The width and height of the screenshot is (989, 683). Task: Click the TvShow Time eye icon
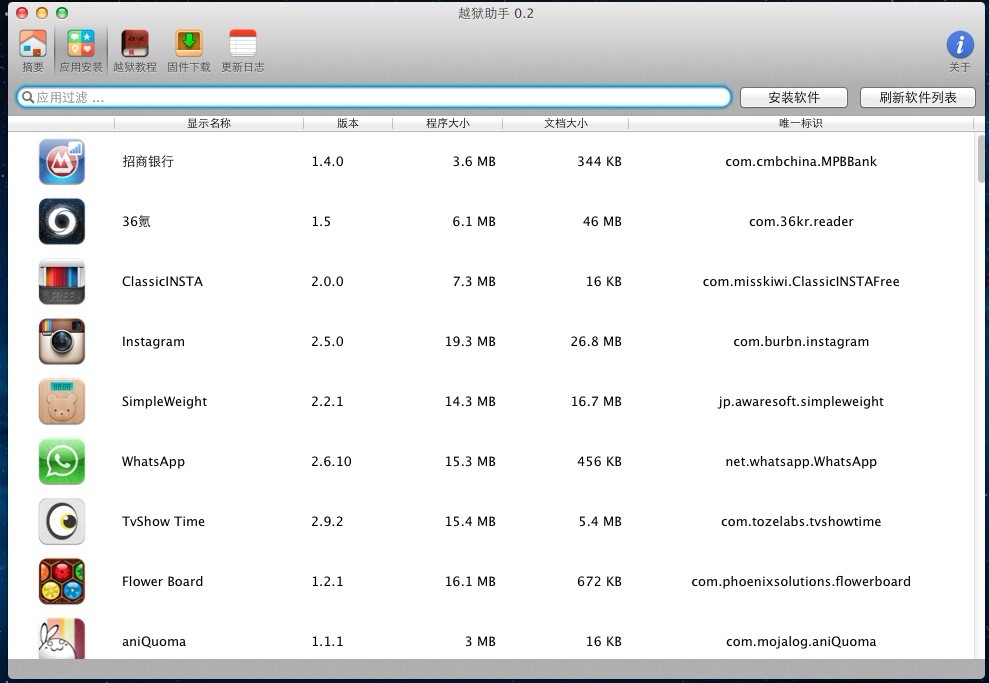(x=62, y=522)
